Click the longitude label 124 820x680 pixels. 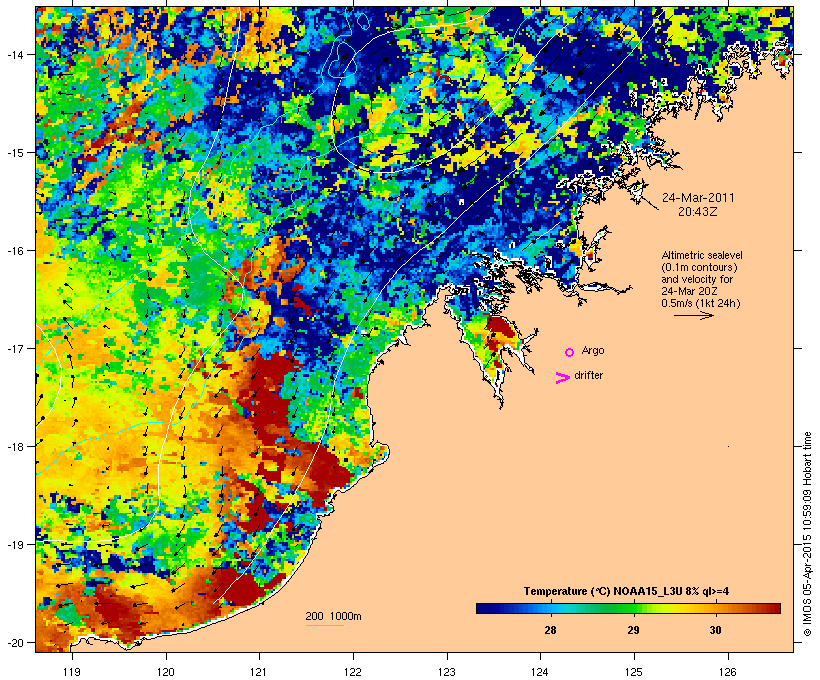click(x=540, y=672)
